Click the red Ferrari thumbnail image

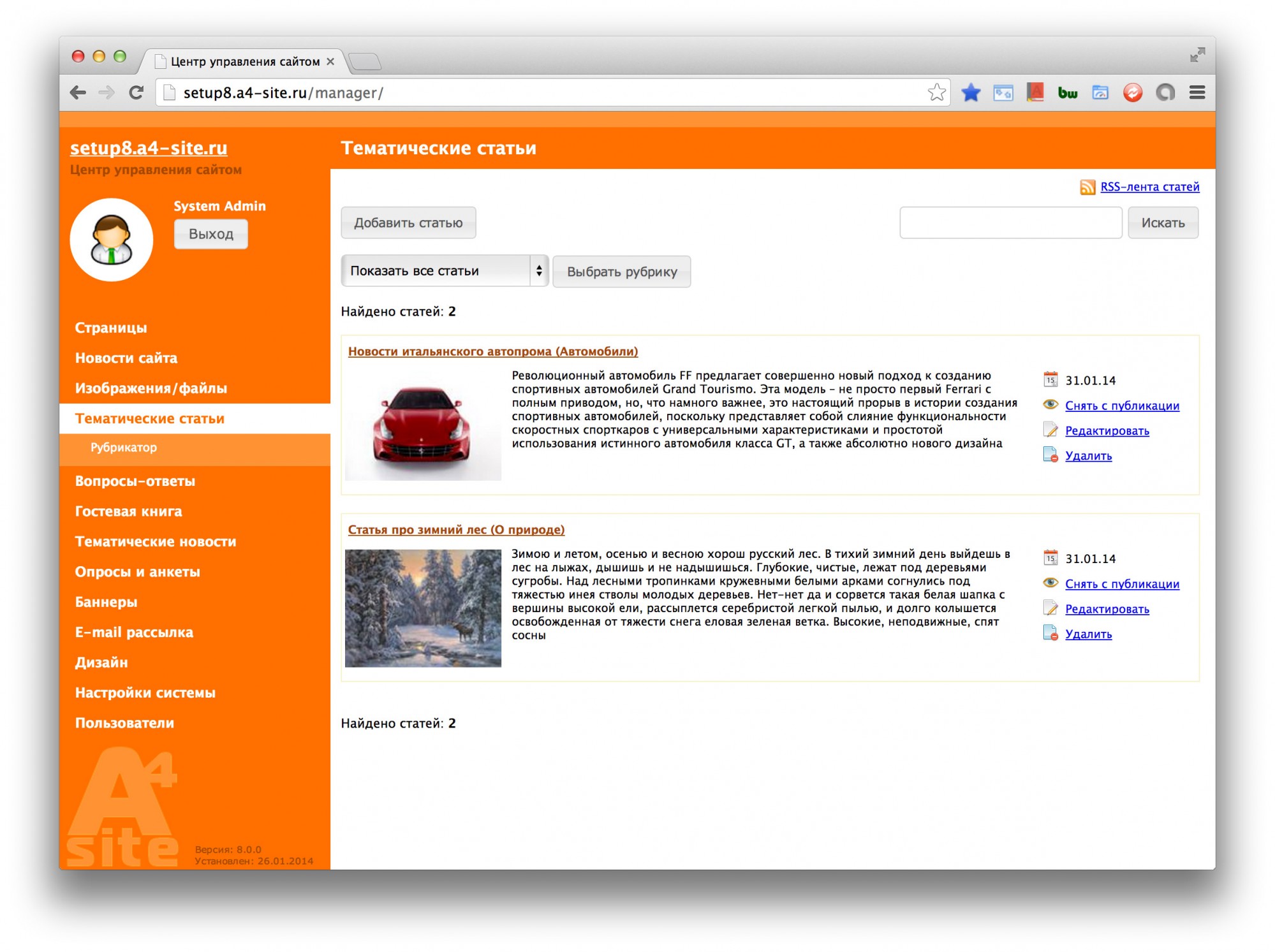point(423,425)
